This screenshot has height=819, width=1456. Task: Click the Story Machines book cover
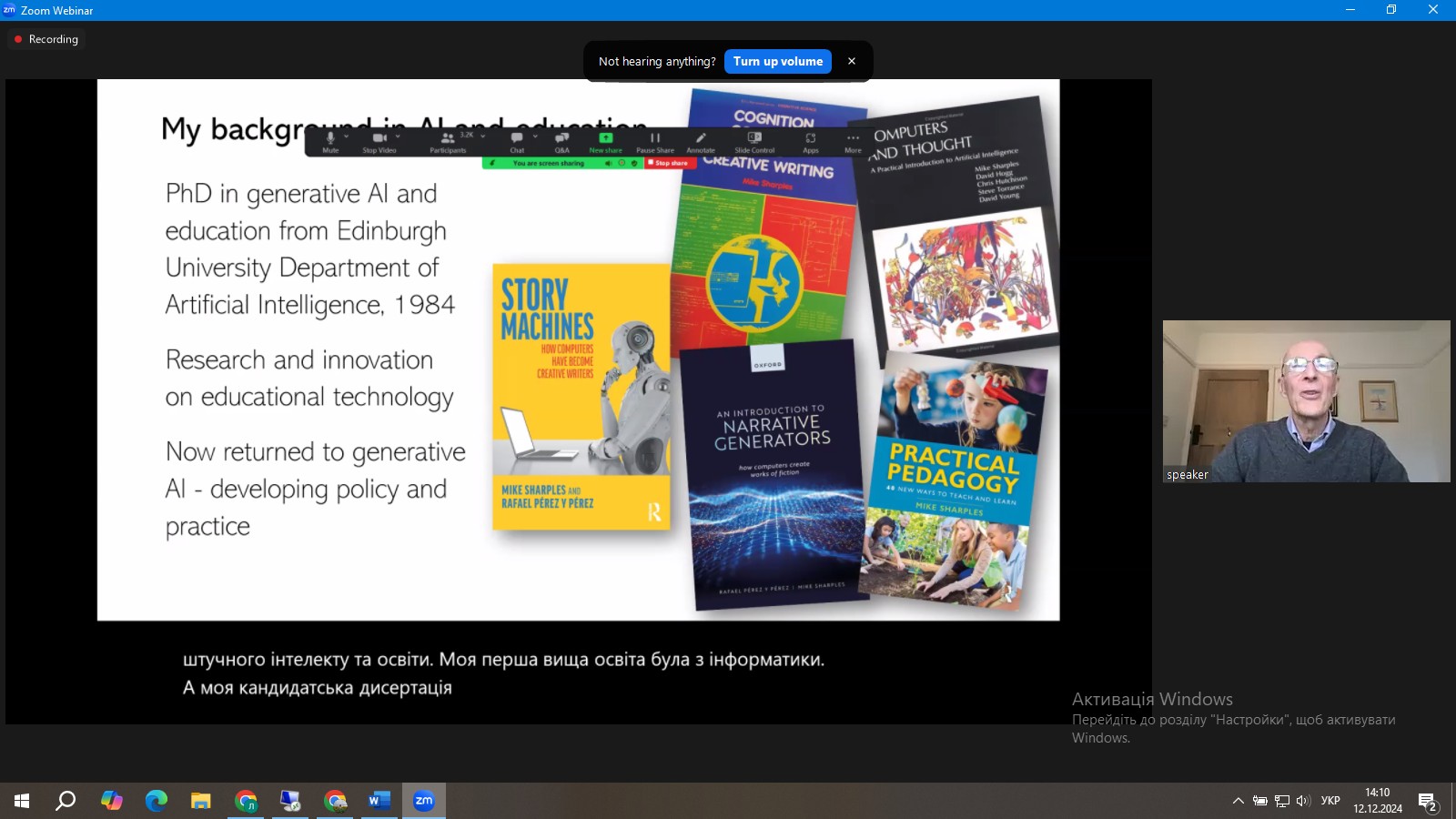[x=581, y=397]
